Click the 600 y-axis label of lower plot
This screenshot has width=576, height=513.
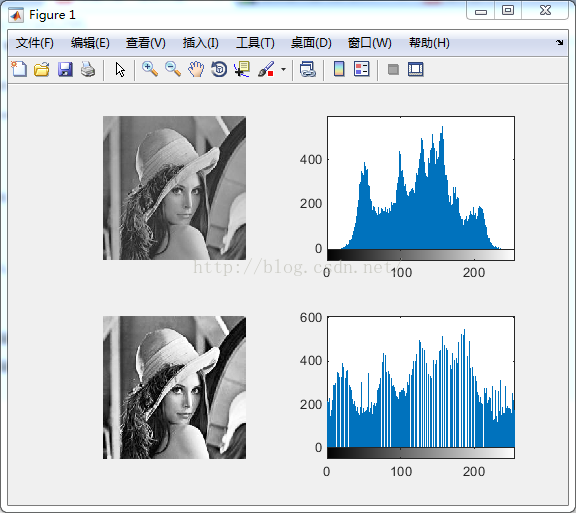coord(311,318)
